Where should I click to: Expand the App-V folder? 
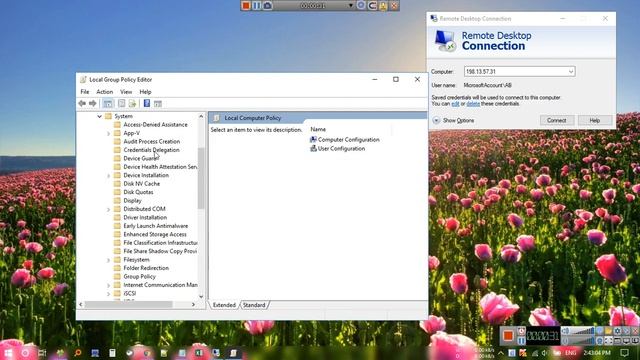tap(109, 133)
